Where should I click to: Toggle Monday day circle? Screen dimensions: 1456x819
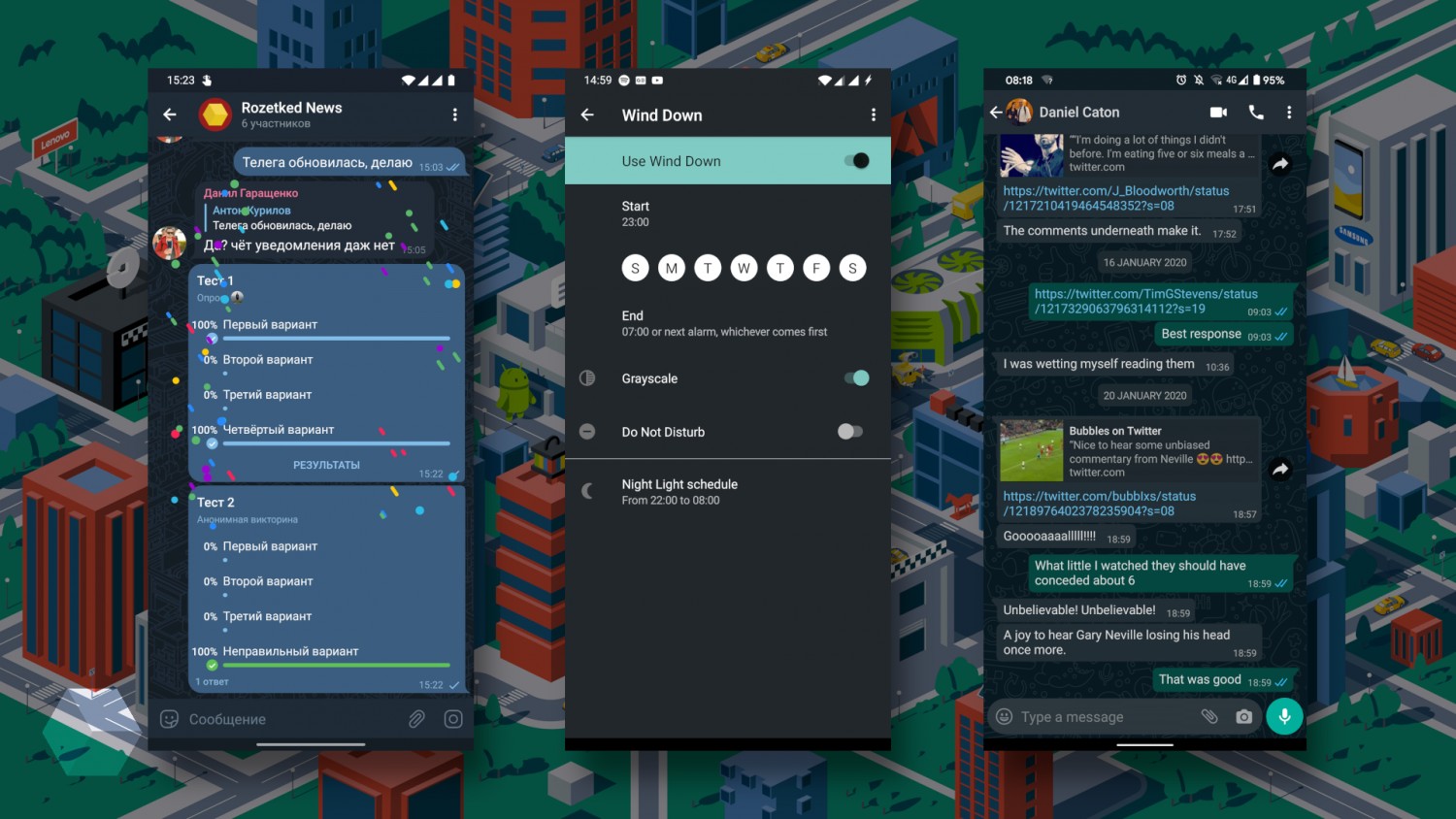pyautogui.click(x=672, y=269)
